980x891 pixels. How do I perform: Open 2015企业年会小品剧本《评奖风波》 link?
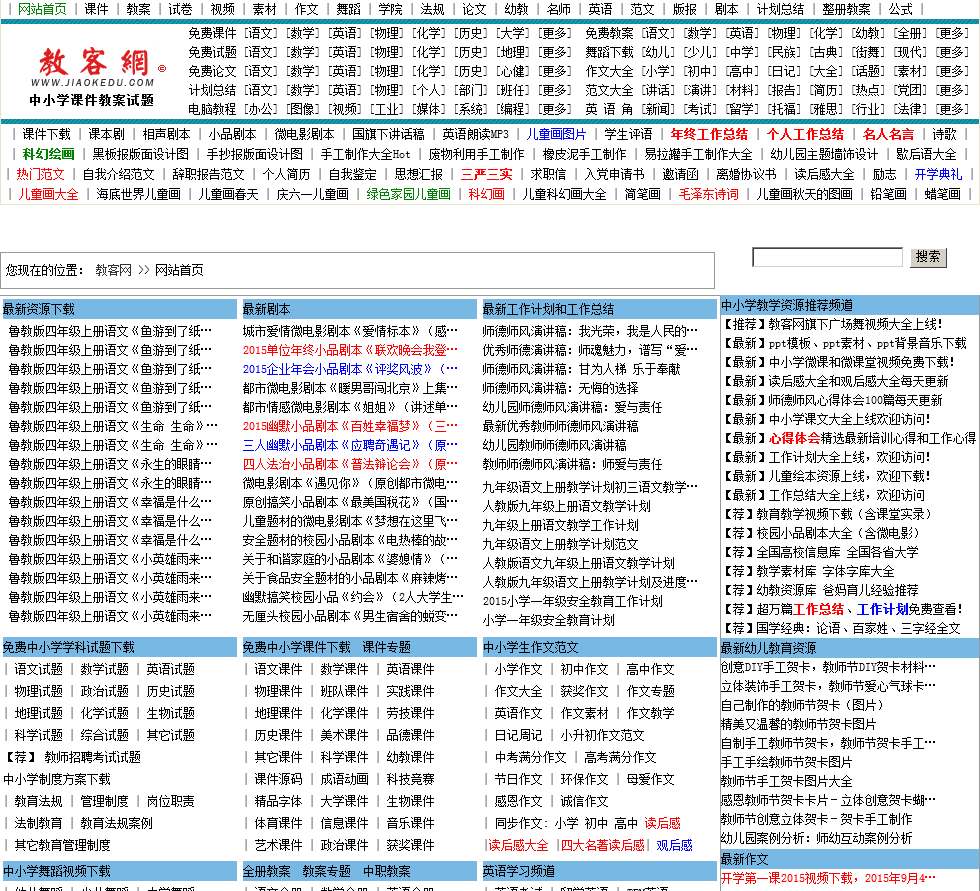coord(350,369)
